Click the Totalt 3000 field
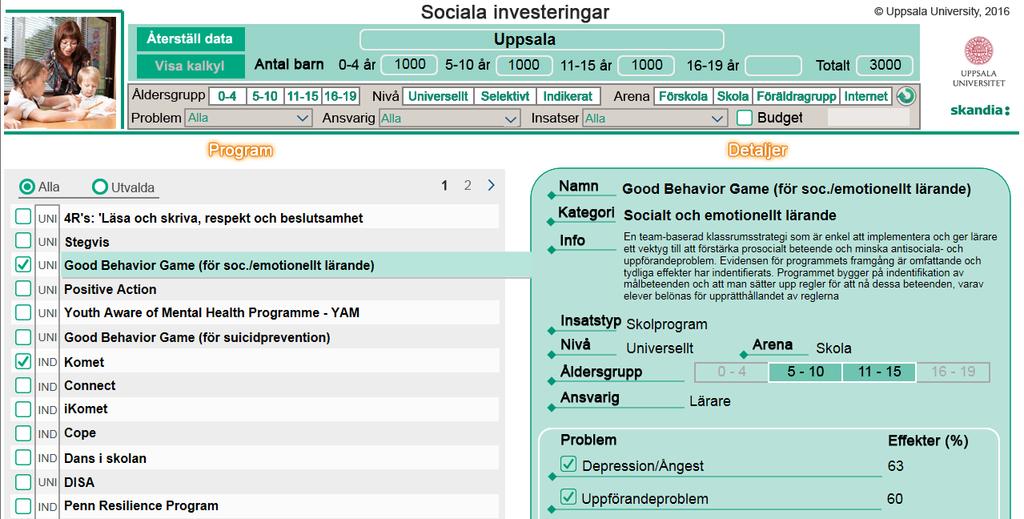This screenshot has height=519, width=1024. (885, 65)
